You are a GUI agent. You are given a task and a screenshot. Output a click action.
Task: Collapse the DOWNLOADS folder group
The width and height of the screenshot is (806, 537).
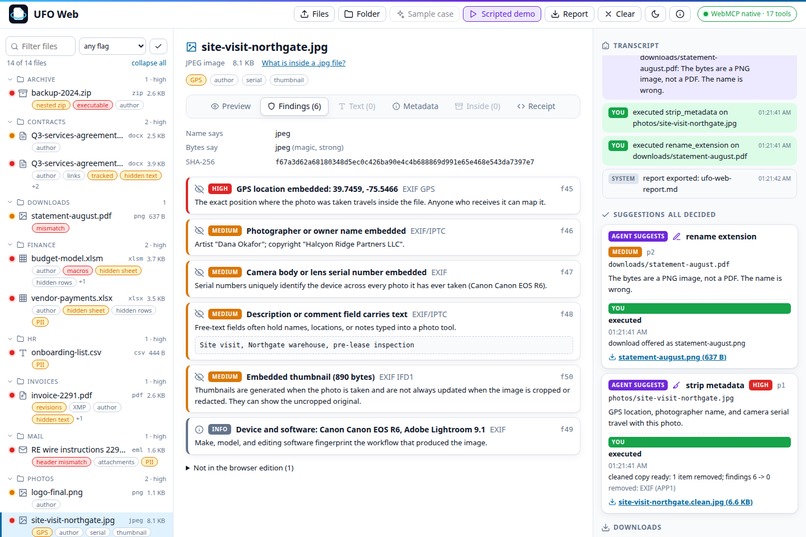pos(10,202)
